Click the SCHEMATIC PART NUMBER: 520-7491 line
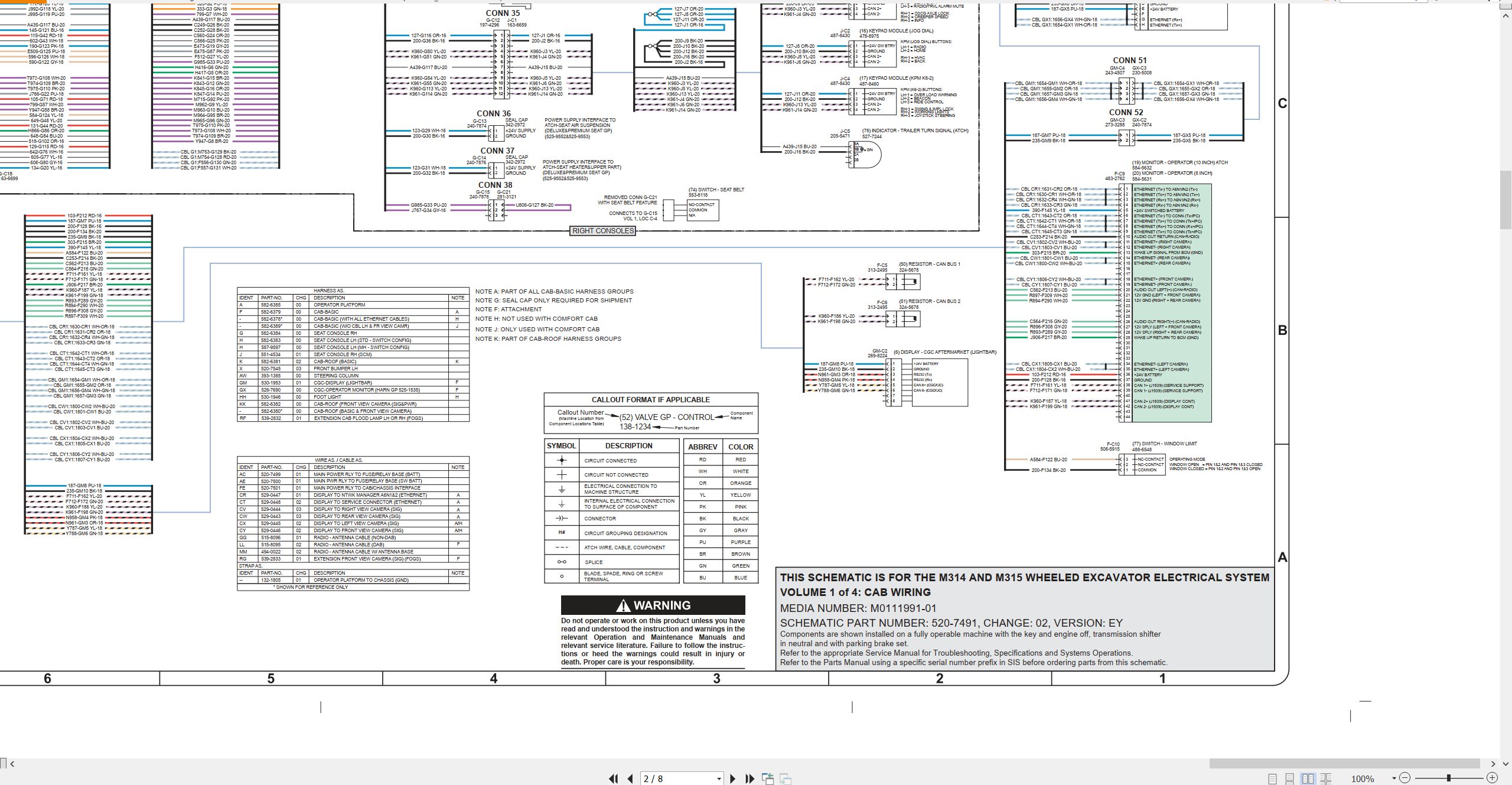This screenshot has width=1512, height=785. pos(951,623)
